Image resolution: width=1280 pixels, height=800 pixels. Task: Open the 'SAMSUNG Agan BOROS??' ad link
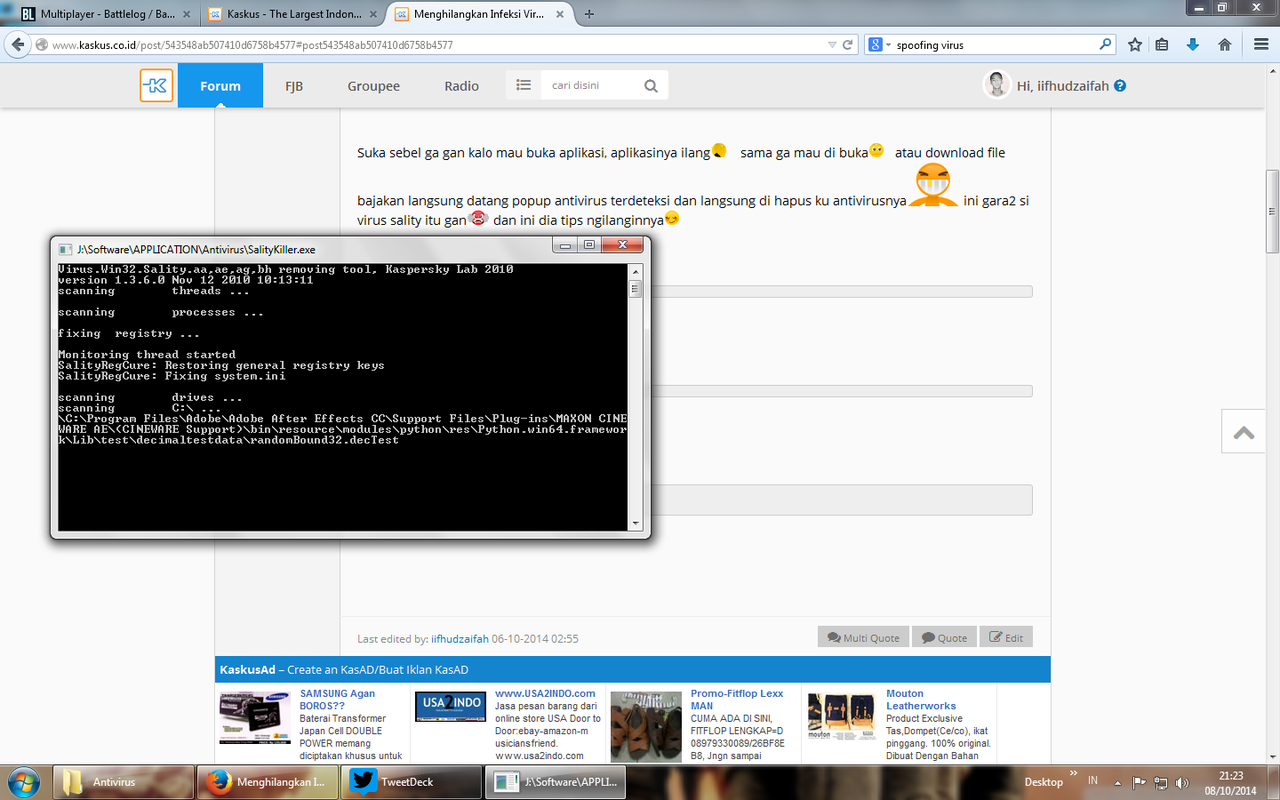click(337, 699)
